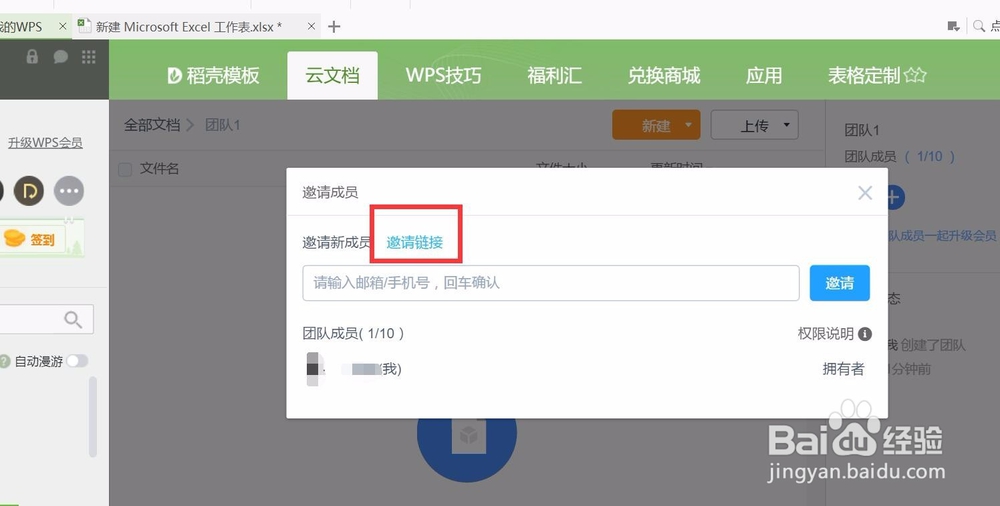The image size is (1000, 506).
Task: Select the 云文档 tab
Action: 332,75
